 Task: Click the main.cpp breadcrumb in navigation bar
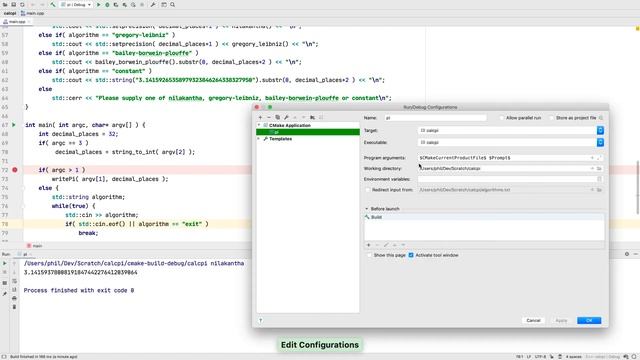tap(33, 13)
